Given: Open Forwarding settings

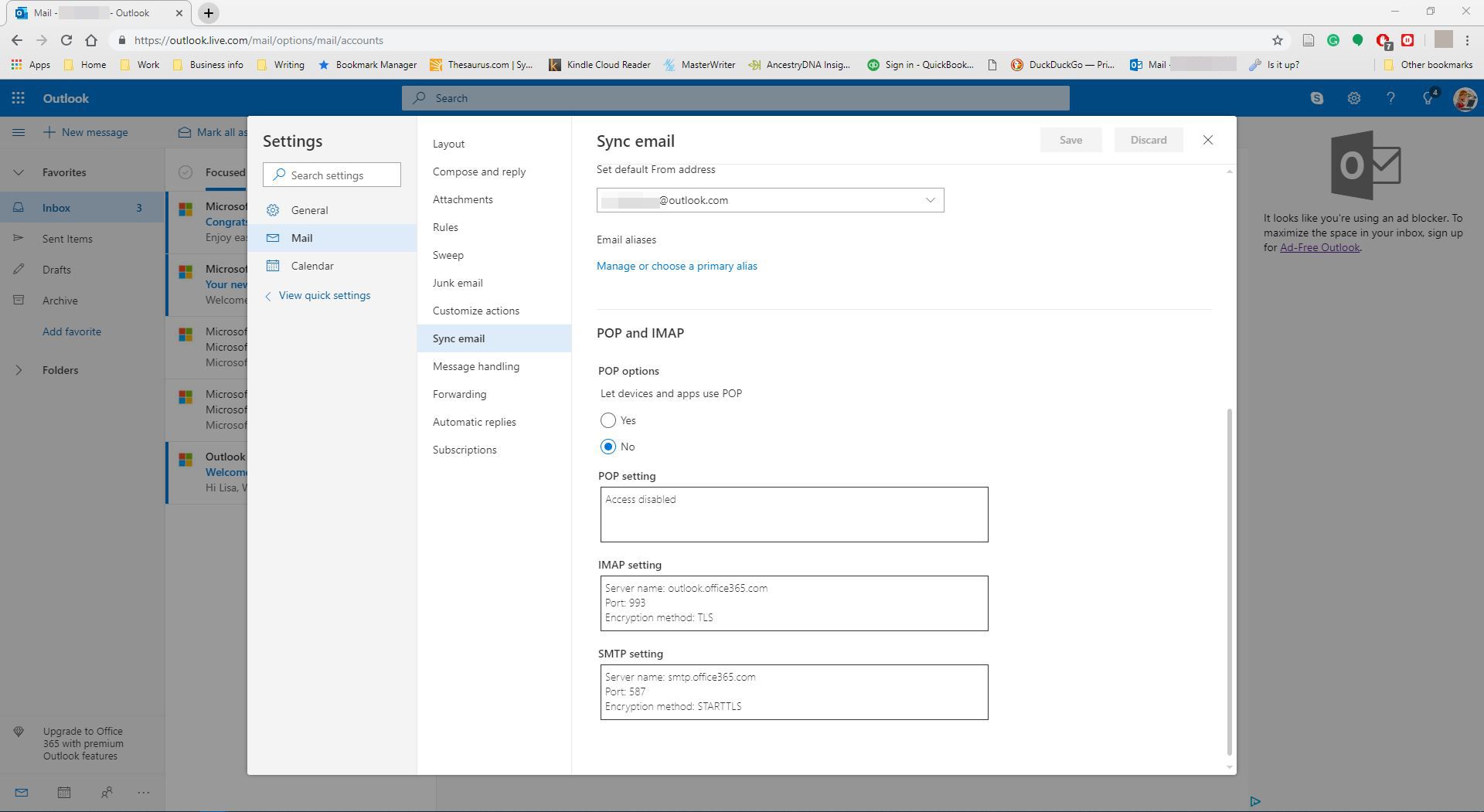Looking at the screenshot, I should click(x=494, y=394).
